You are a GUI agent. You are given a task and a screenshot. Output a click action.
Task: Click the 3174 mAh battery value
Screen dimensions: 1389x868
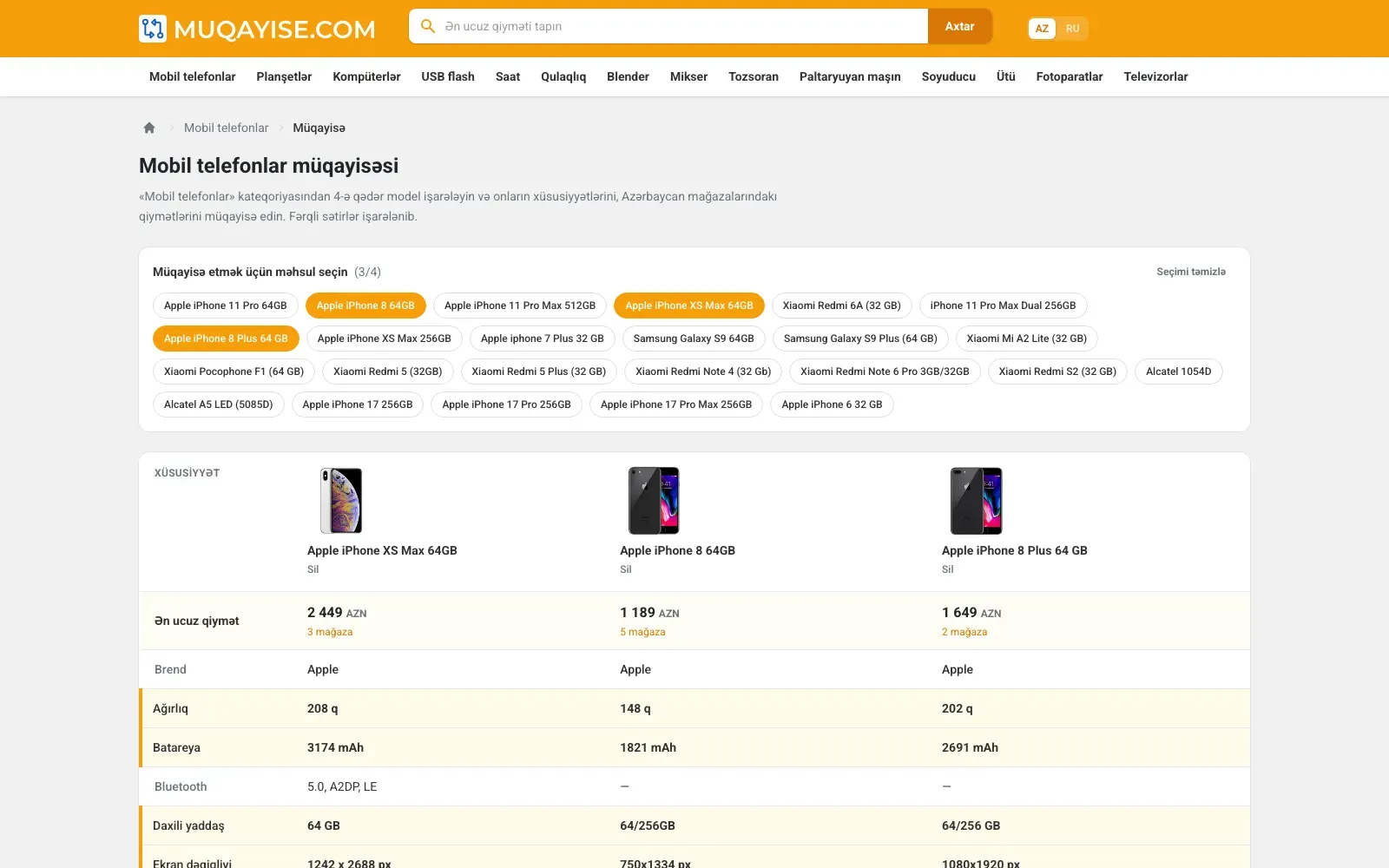coord(335,747)
